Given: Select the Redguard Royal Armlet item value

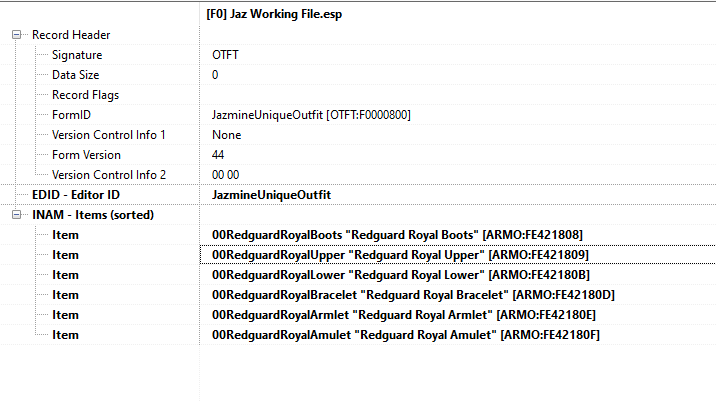Looking at the screenshot, I should tap(404, 315).
